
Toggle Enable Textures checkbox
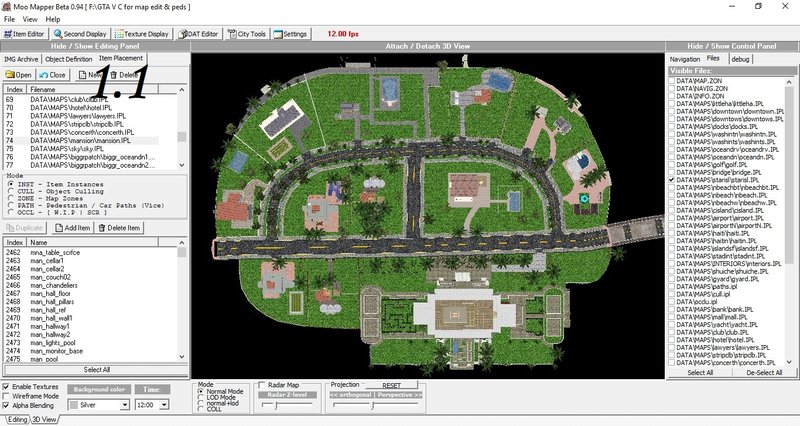click(x=7, y=387)
